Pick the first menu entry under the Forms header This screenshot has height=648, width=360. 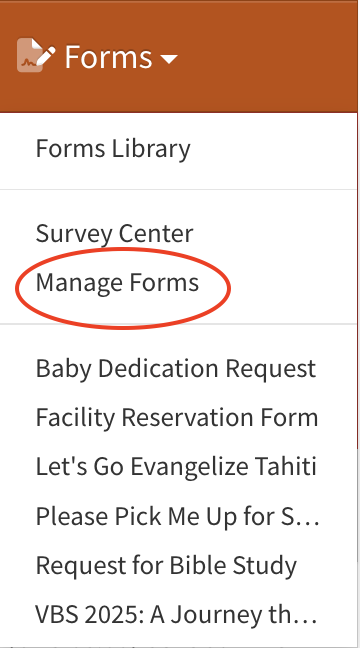[113, 148]
